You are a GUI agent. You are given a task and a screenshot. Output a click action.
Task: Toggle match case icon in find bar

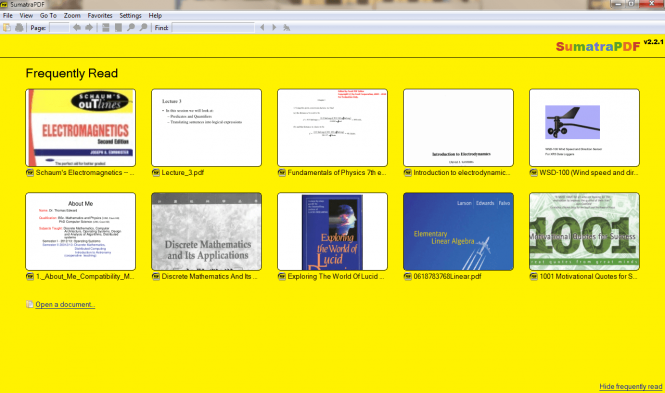(287, 28)
